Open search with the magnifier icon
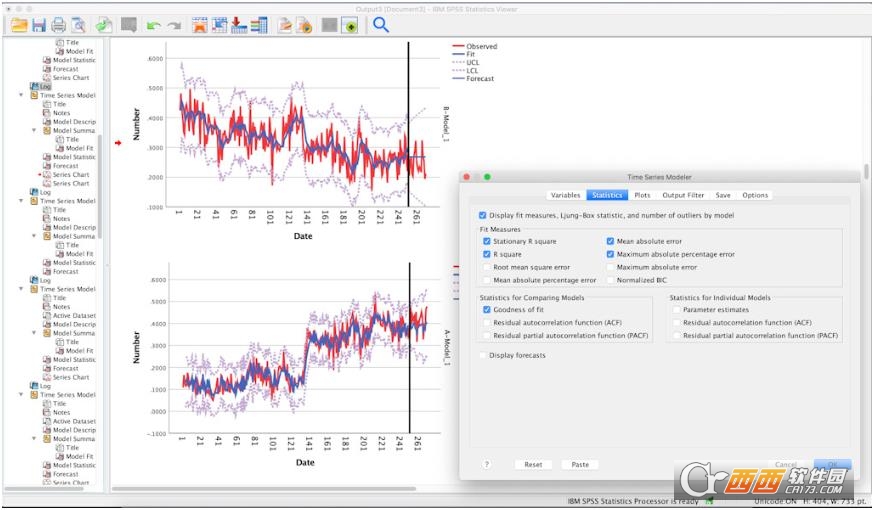This screenshot has width=874, height=510. pyautogui.click(x=381, y=25)
